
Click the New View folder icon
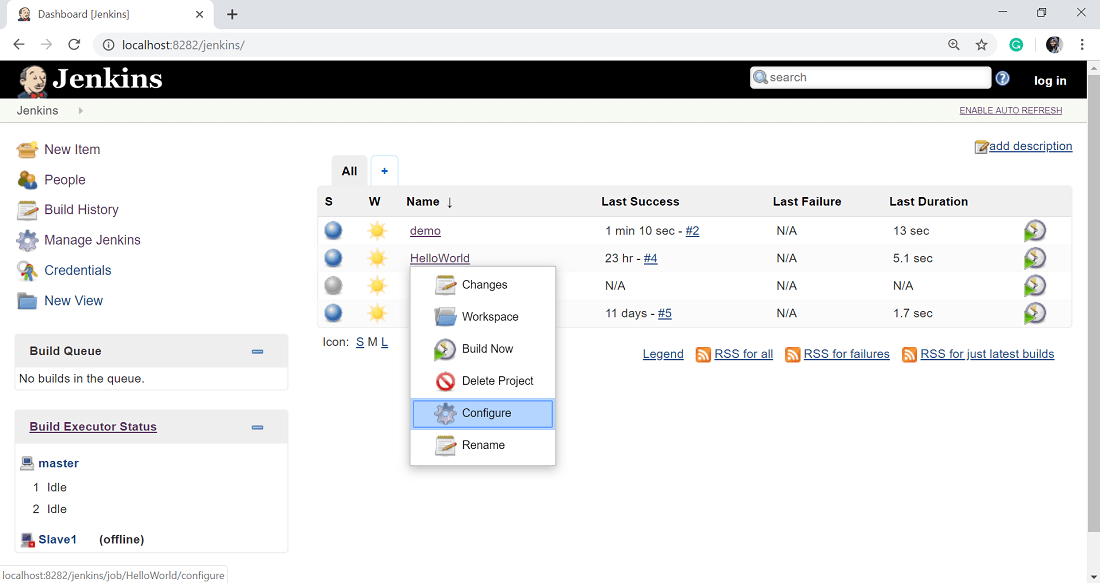(x=27, y=300)
